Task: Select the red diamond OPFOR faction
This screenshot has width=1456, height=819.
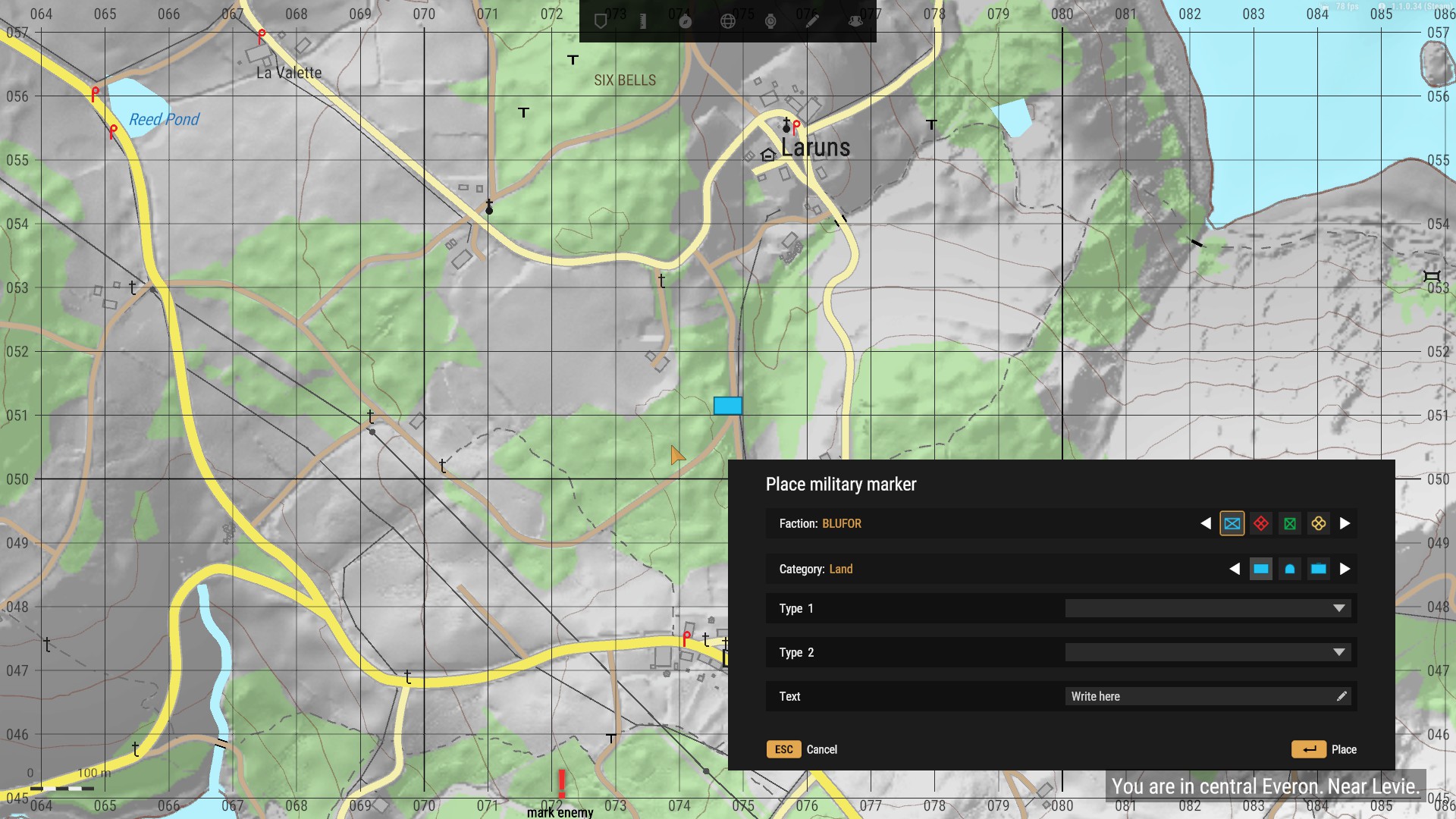Action: pos(1261,523)
